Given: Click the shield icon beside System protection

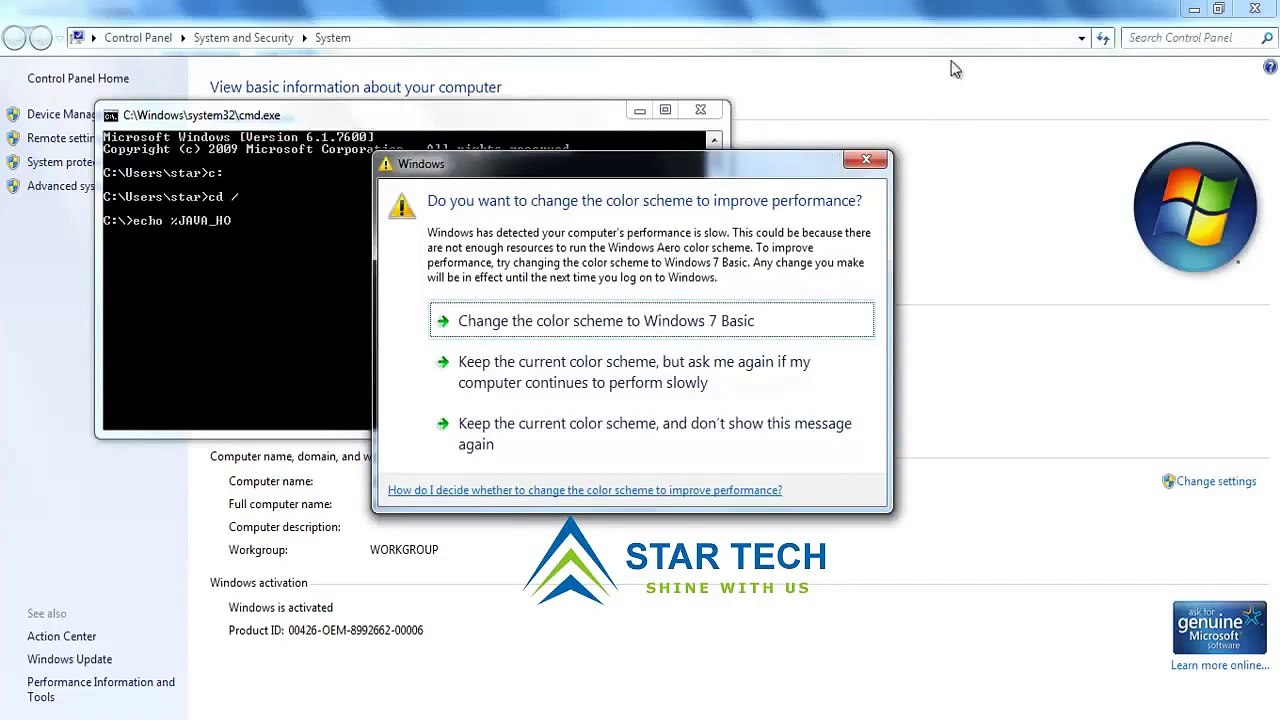Looking at the screenshot, I should [x=13, y=162].
